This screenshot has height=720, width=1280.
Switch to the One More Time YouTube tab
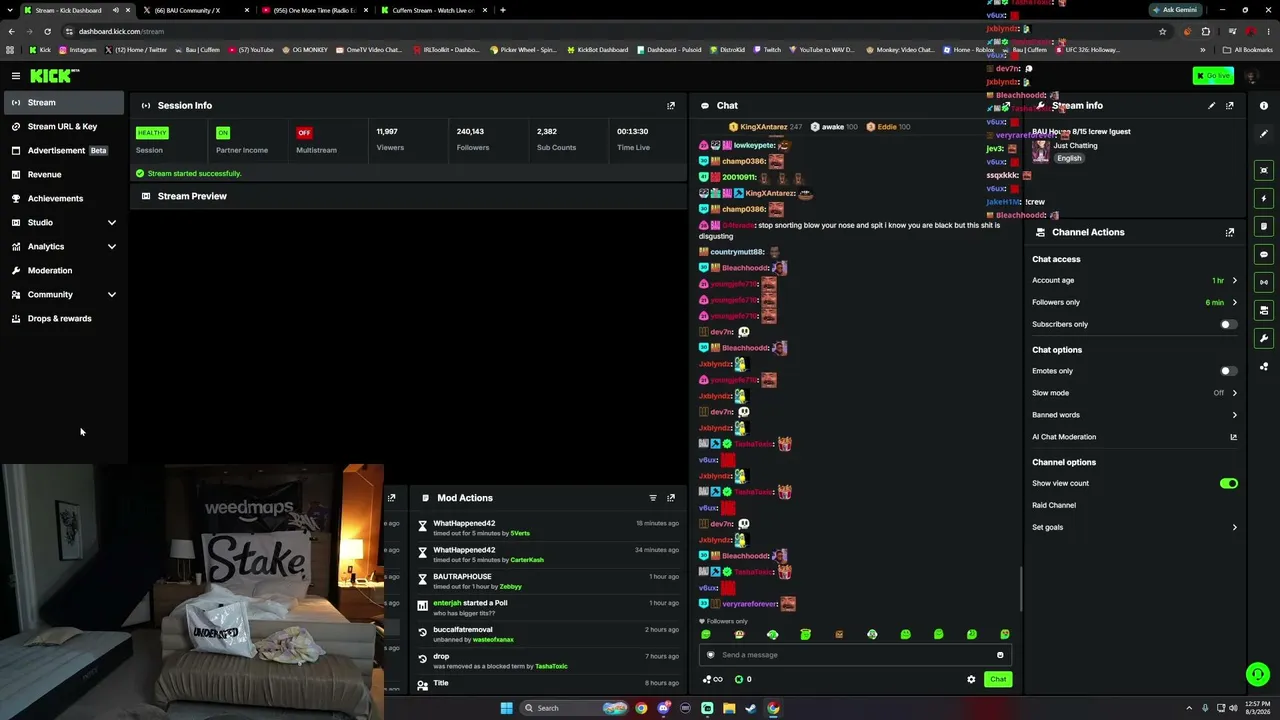tap(313, 10)
